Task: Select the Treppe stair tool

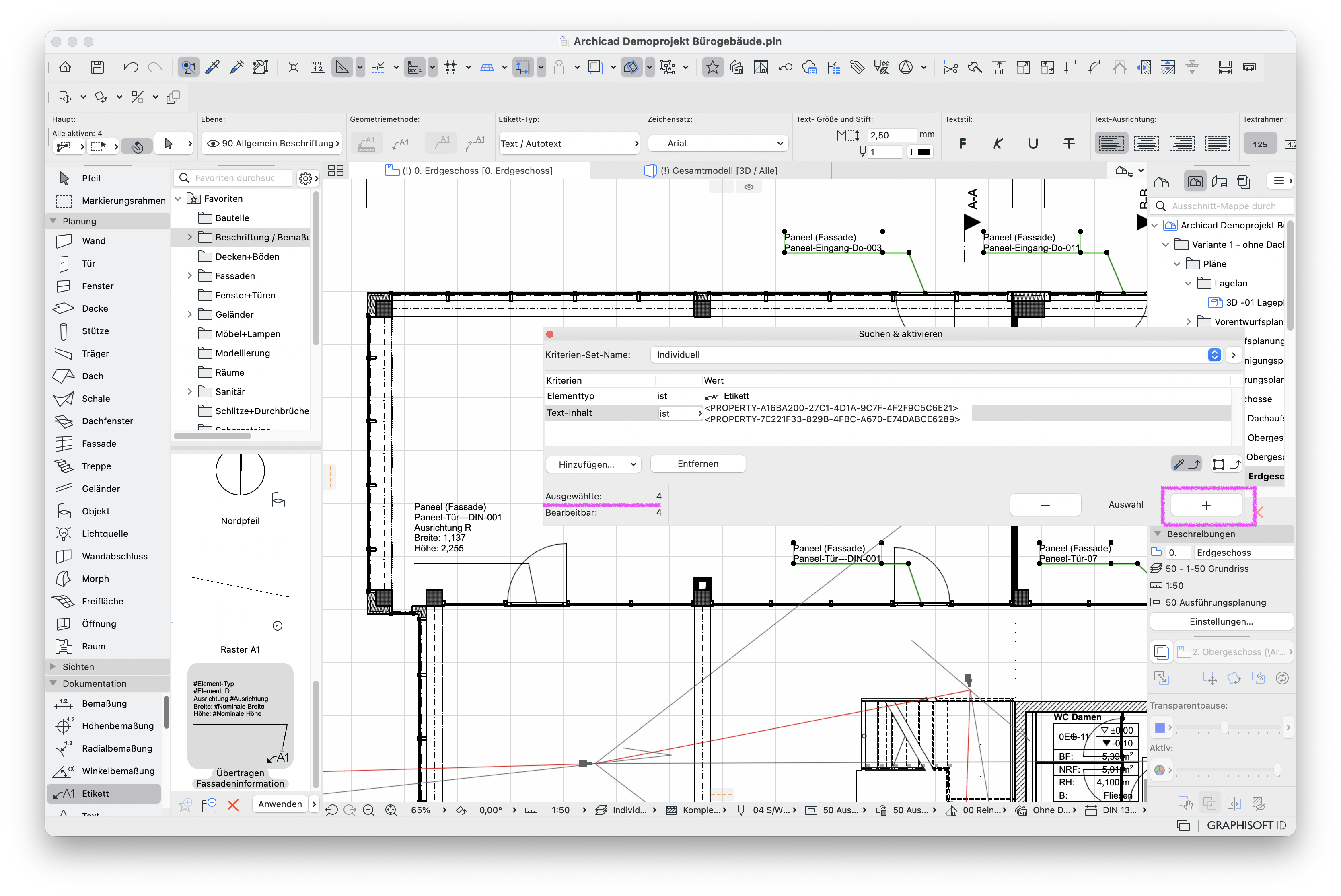Action: tap(96, 466)
